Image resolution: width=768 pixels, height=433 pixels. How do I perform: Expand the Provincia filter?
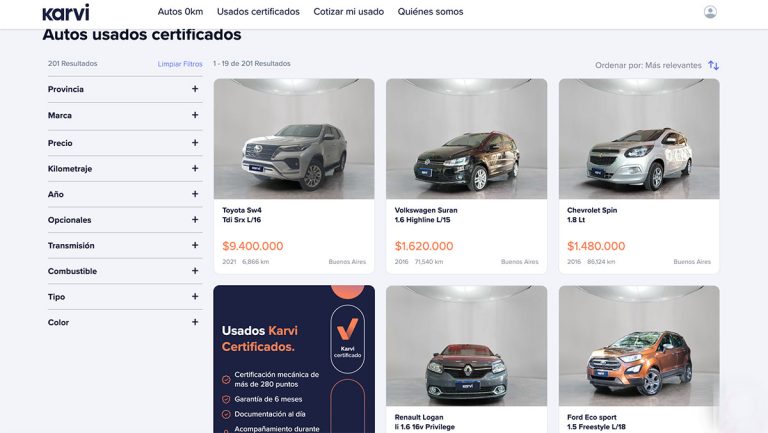[x=195, y=89]
